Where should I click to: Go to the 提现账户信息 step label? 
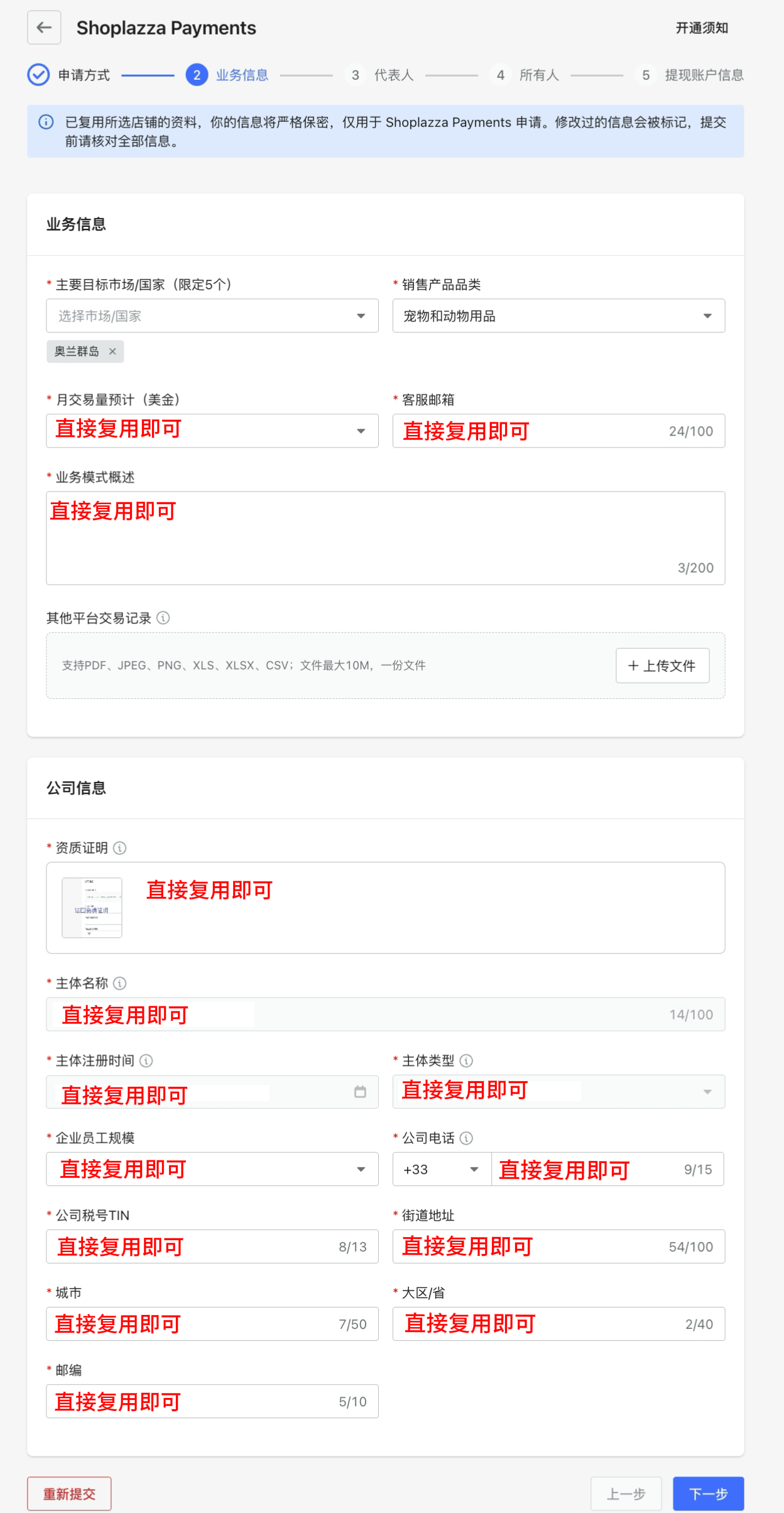(704, 75)
